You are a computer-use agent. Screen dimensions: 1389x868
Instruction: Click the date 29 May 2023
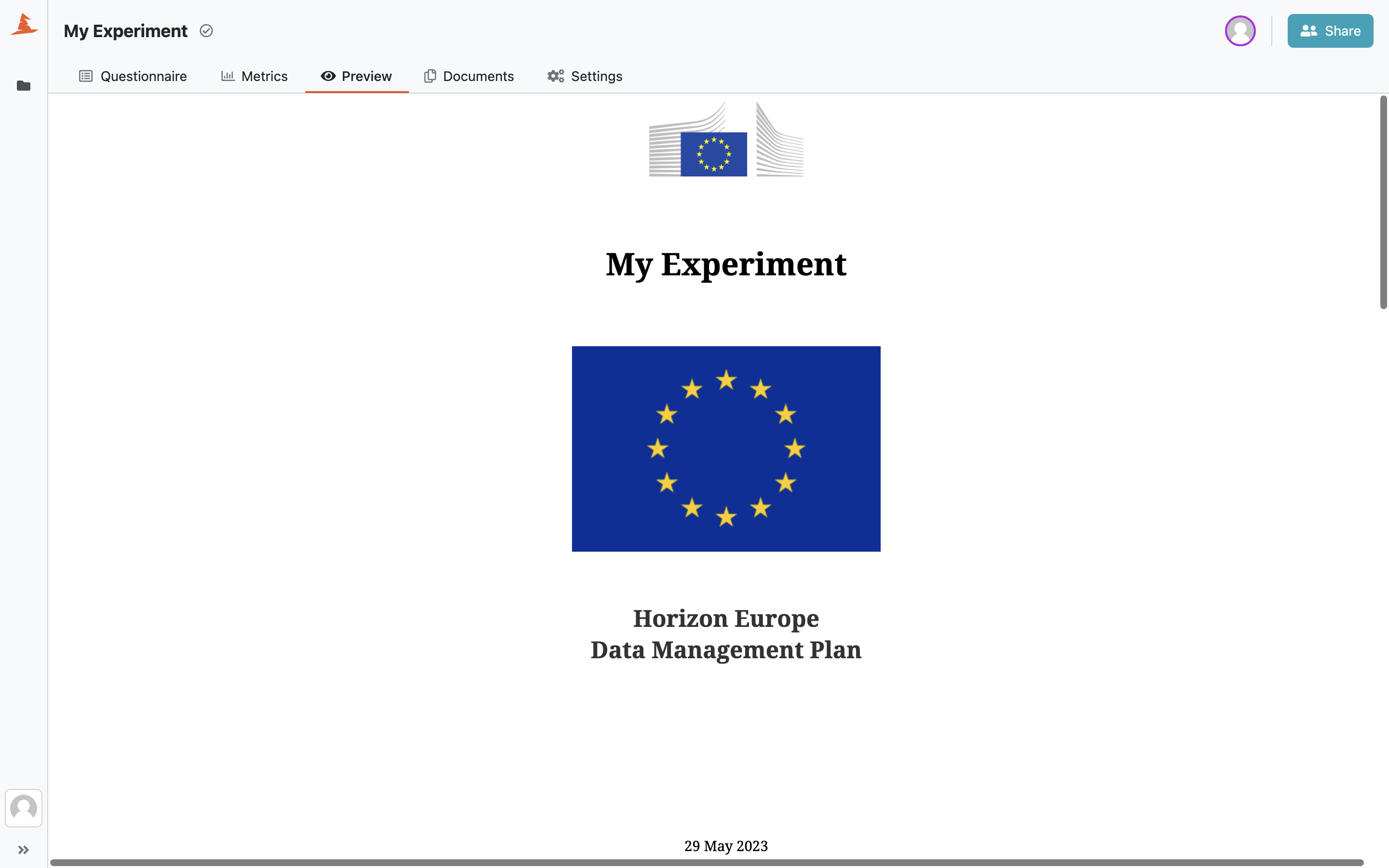(x=726, y=846)
